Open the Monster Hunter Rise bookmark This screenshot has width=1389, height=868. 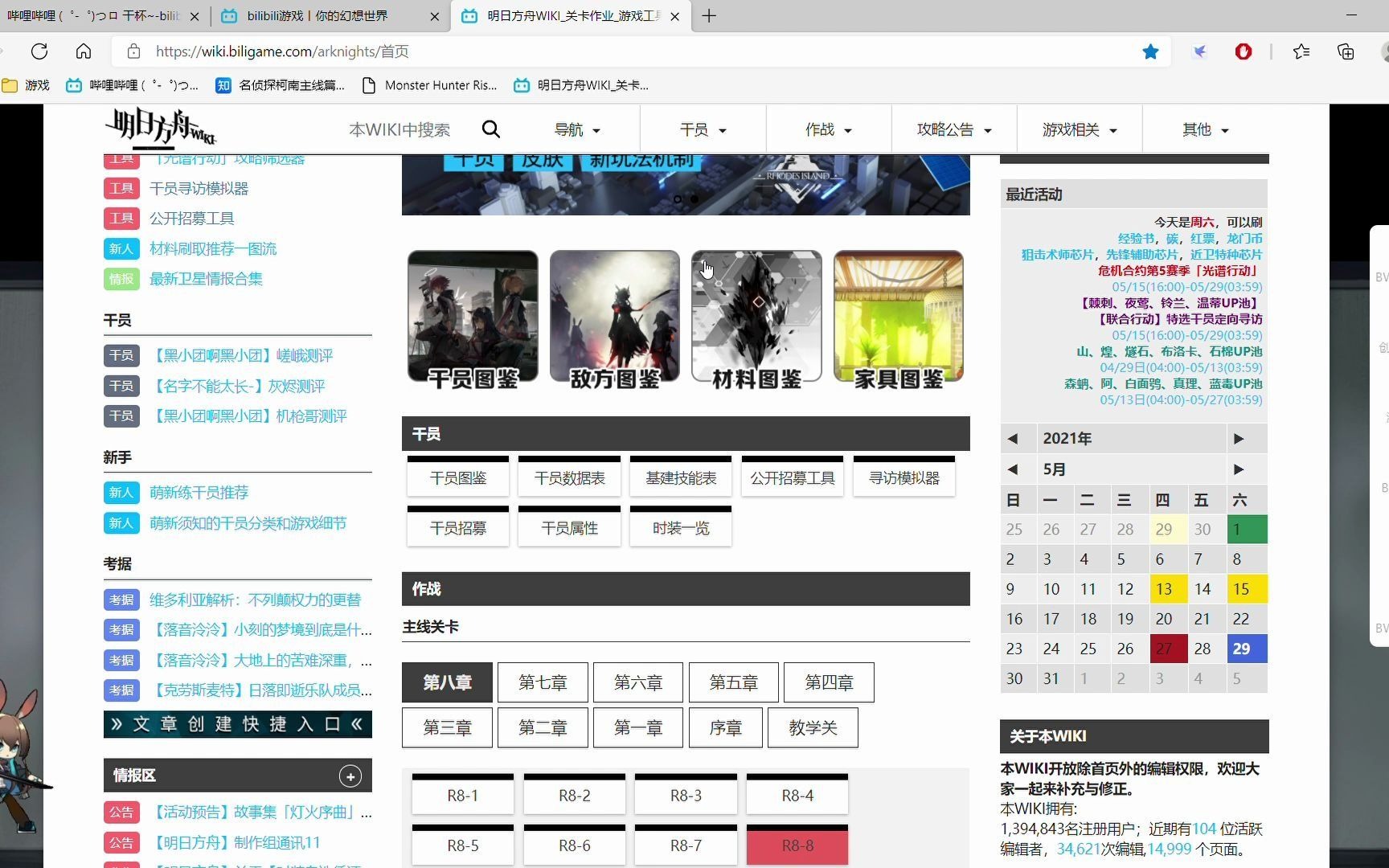pyautogui.click(x=429, y=85)
